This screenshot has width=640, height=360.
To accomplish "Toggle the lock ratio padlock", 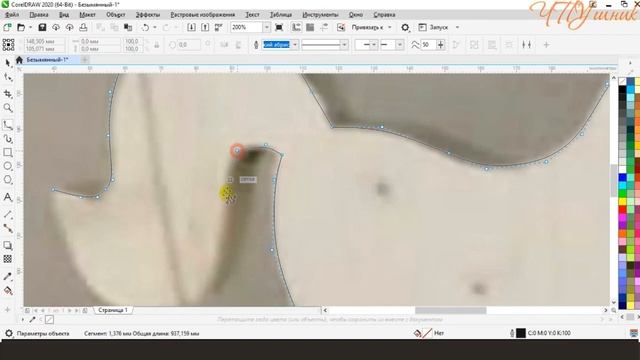I will click(156, 45).
